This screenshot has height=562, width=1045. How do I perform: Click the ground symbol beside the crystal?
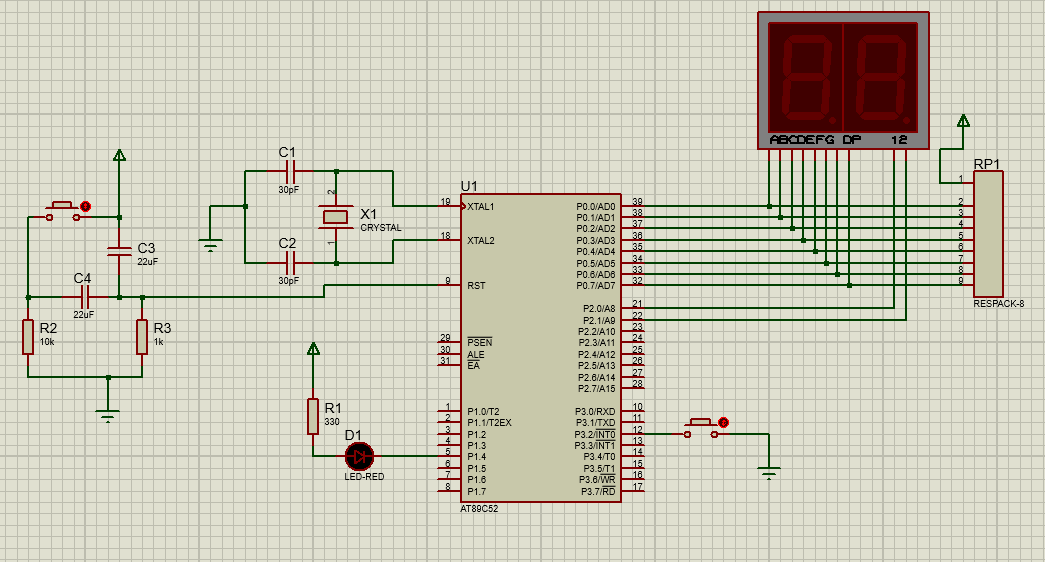pos(210,240)
